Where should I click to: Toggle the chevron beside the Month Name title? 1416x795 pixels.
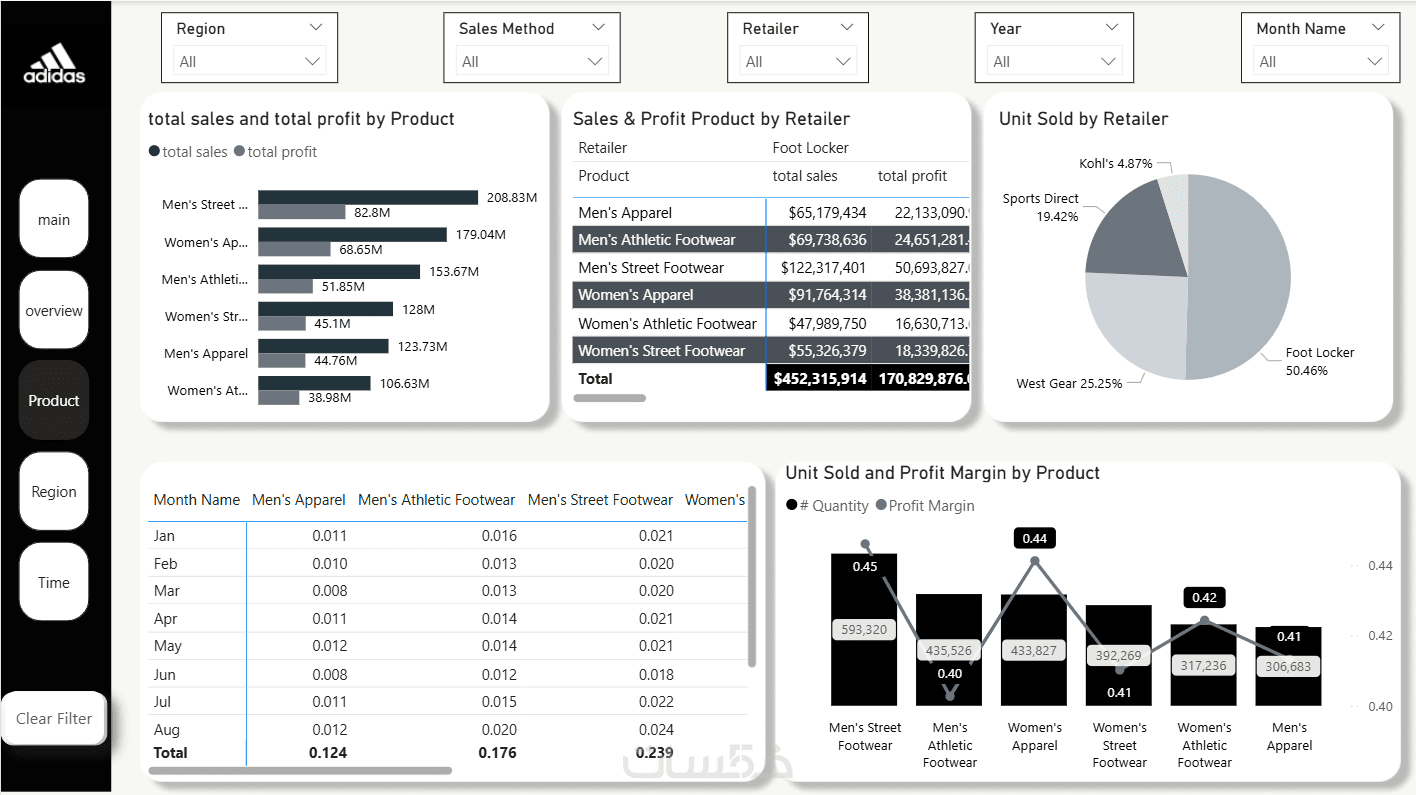pos(1379,28)
